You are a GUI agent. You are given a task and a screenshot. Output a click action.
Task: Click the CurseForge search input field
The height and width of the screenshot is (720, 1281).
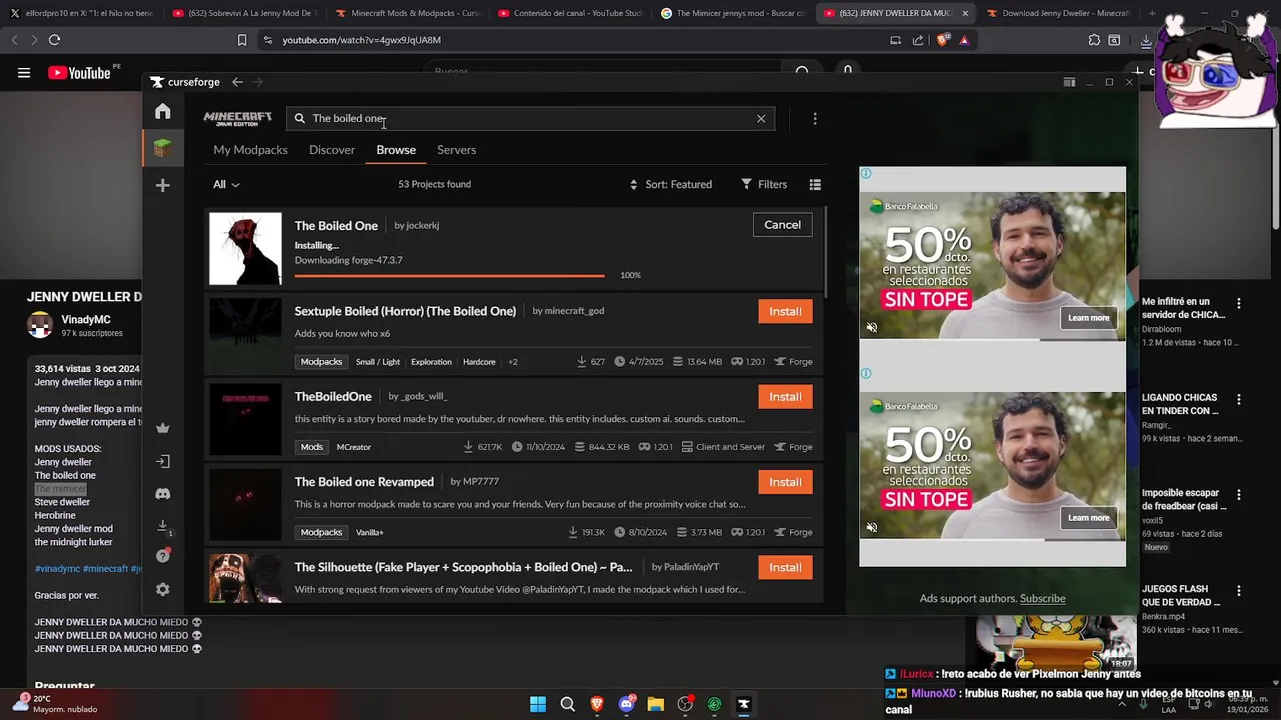pyautogui.click(x=530, y=118)
